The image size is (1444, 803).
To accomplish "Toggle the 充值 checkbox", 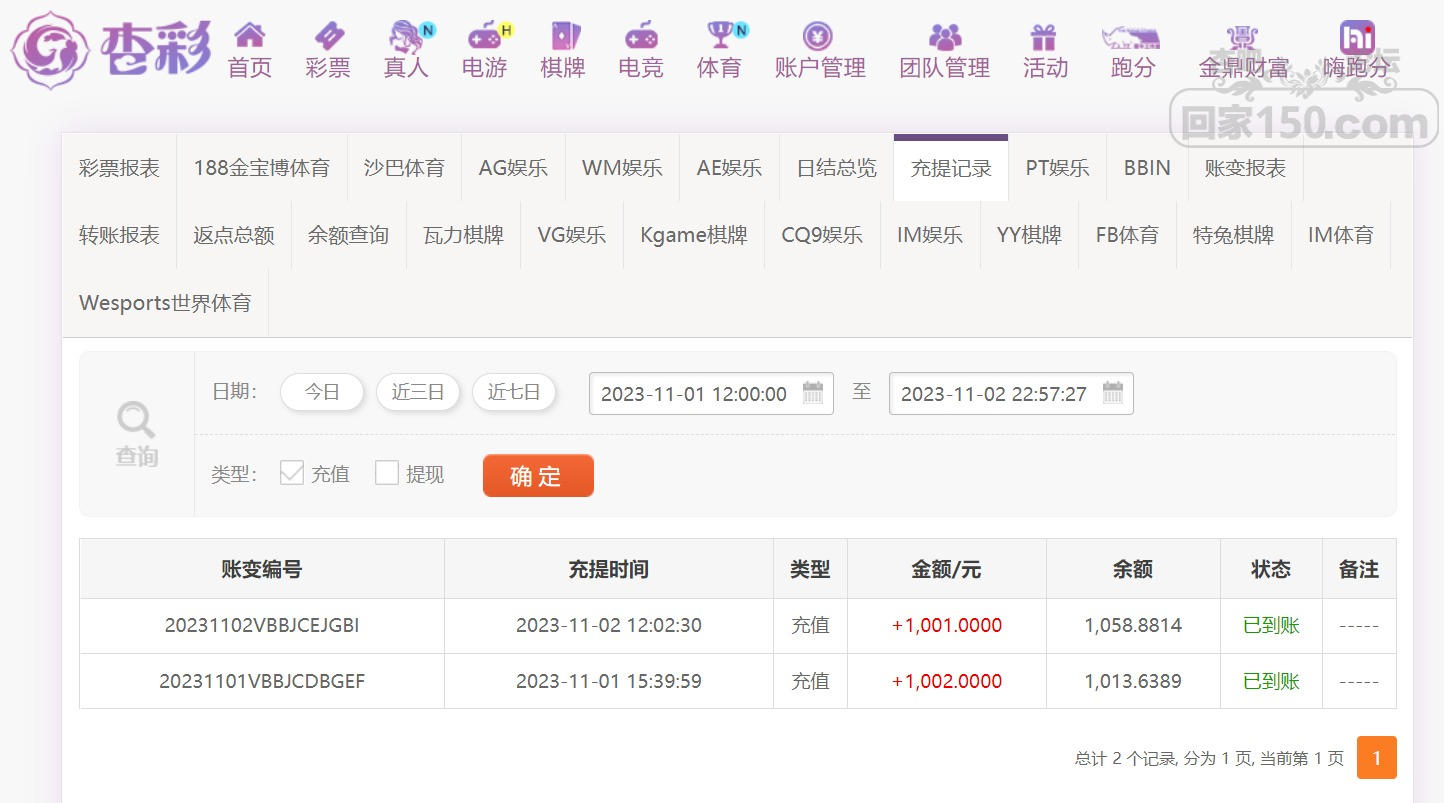I will (x=292, y=473).
